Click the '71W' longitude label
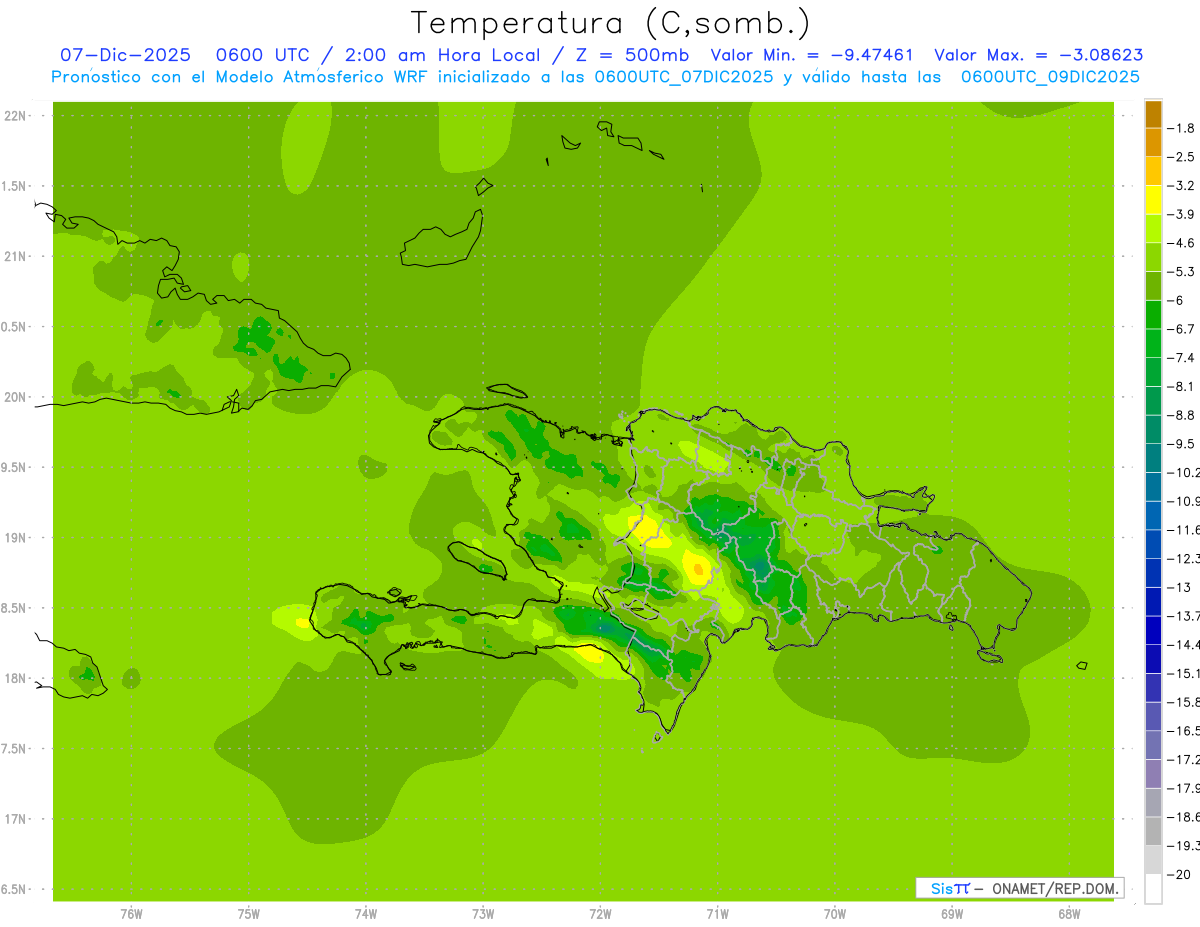This screenshot has height=927, width=1200. [x=717, y=913]
